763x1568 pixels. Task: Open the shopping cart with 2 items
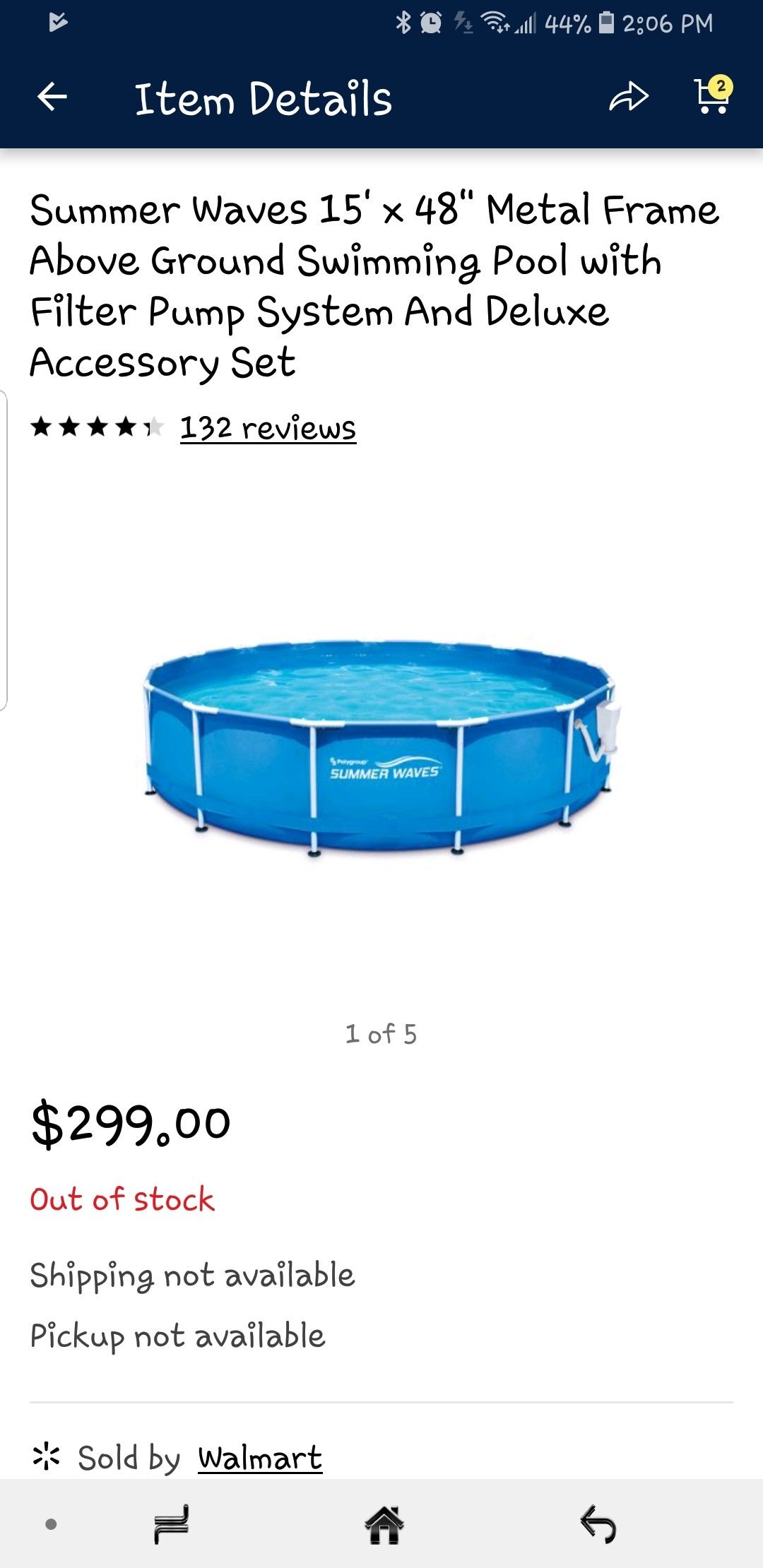click(713, 95)
